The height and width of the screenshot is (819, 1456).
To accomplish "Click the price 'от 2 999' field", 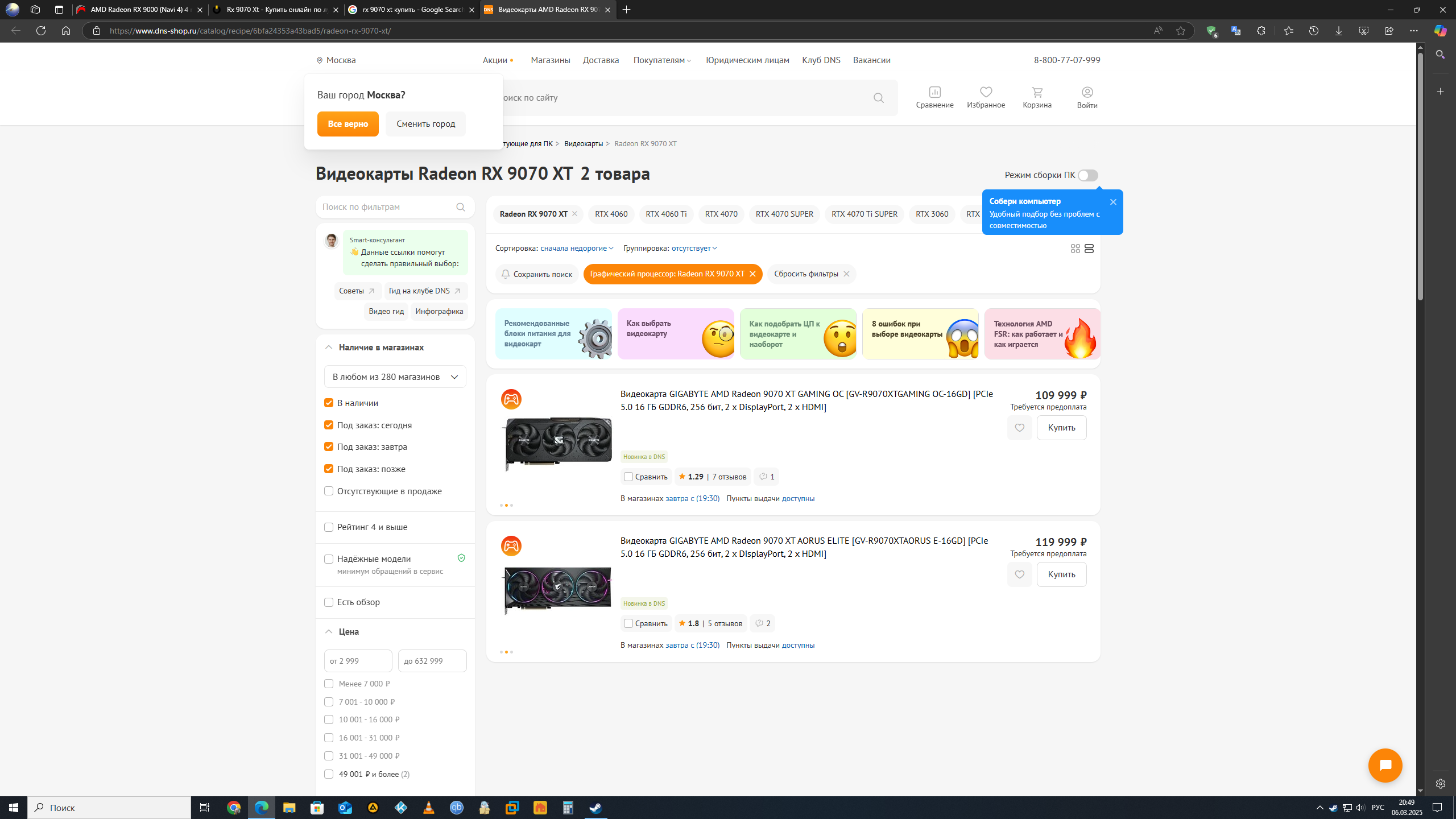I will coord(358,661).
